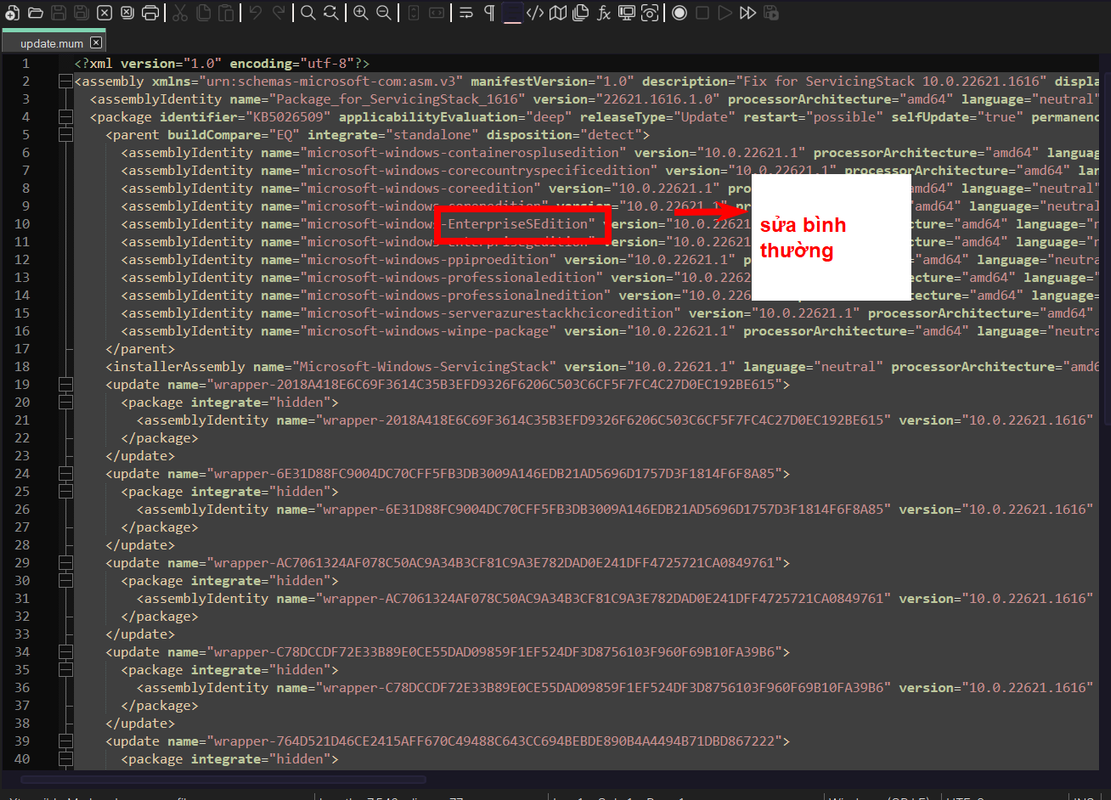The image size is (1111, 800).
Task: Copy selection using toolbar Copy icon
Action: (x=203, y=13)
